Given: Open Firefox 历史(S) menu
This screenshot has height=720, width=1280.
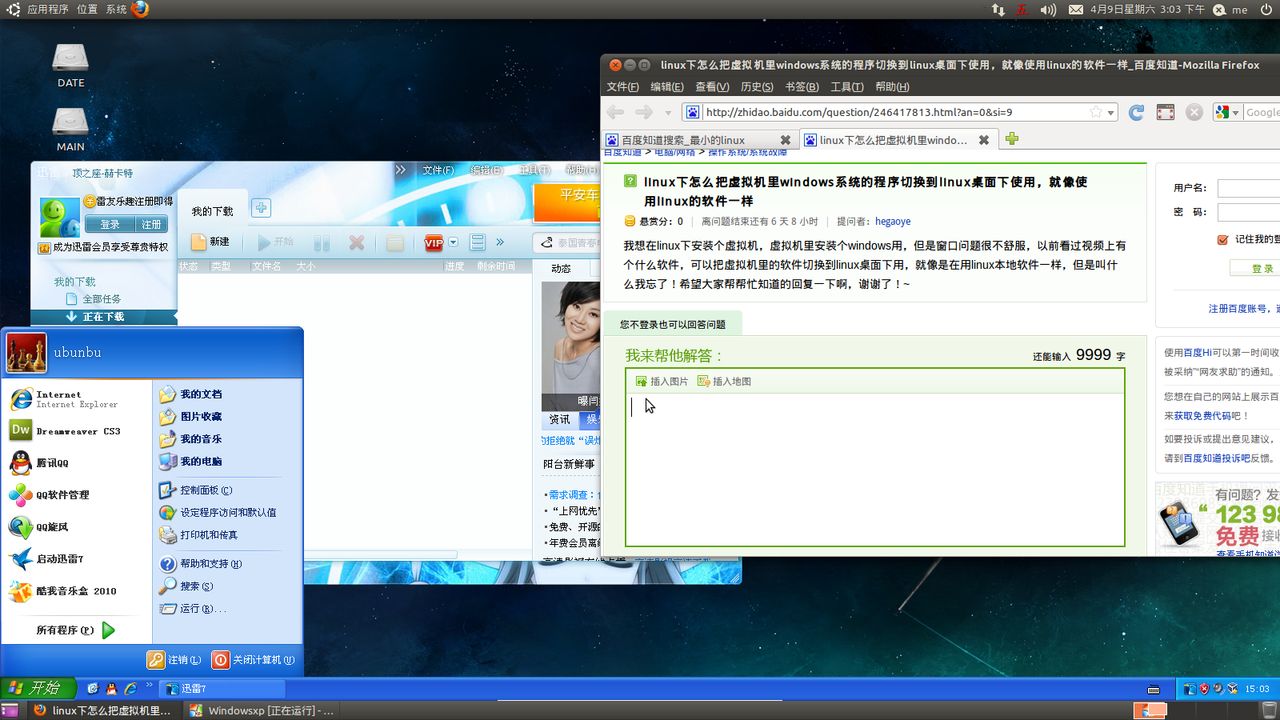Looking at the screenshot, I should pos(756,87).
